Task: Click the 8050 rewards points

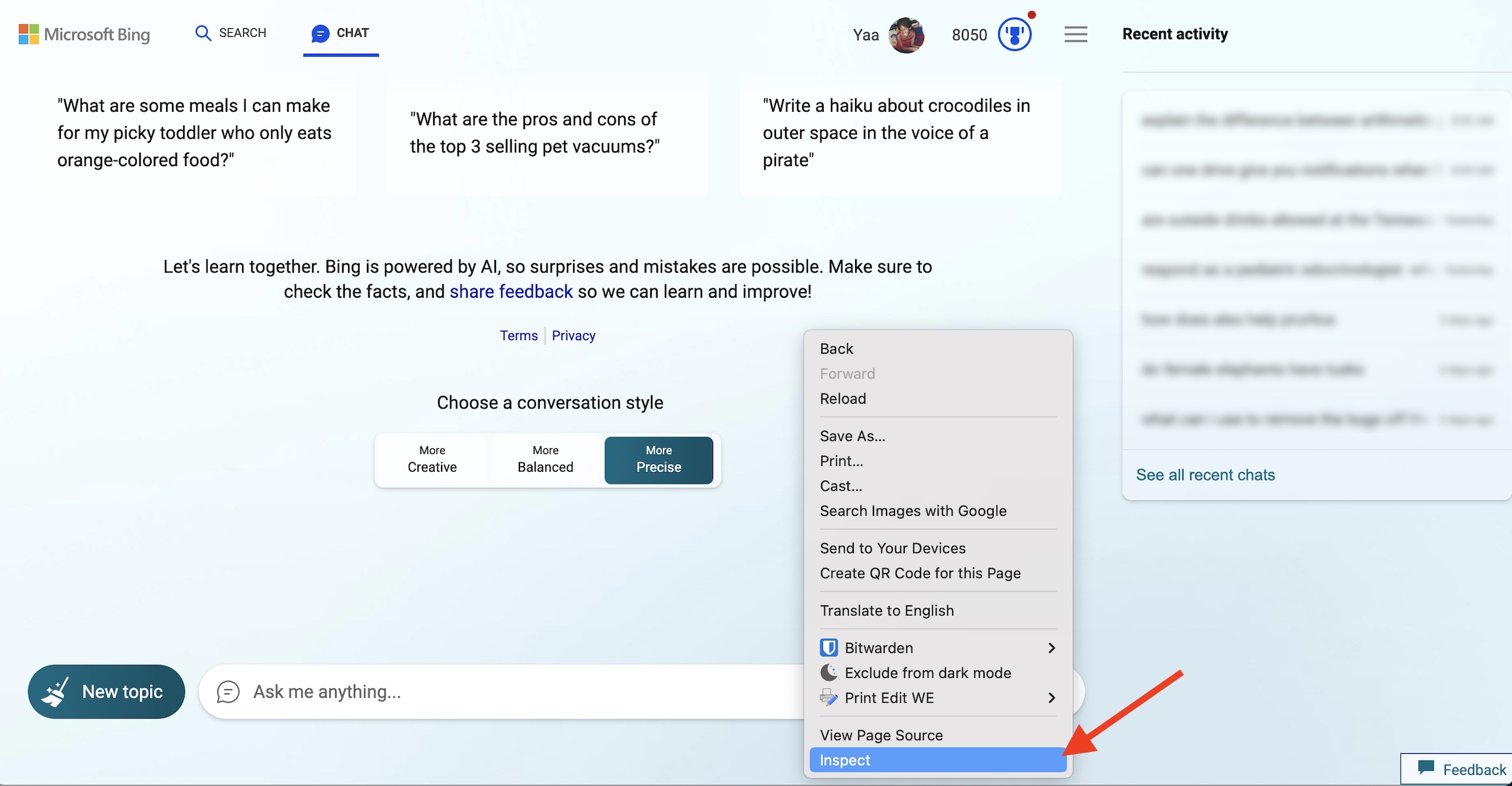Action: [969, 35]
